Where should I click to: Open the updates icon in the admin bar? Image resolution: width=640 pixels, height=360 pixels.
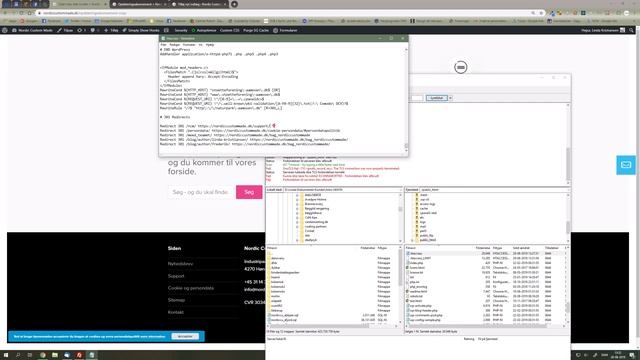[x=81, y=30]
